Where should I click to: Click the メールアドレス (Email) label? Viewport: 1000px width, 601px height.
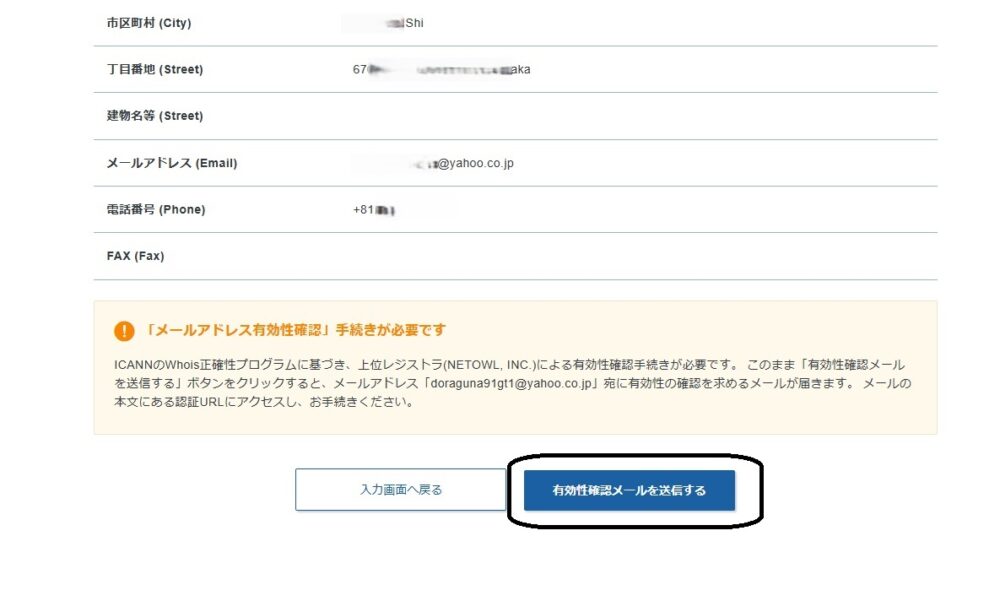click(x=172, y=163)
